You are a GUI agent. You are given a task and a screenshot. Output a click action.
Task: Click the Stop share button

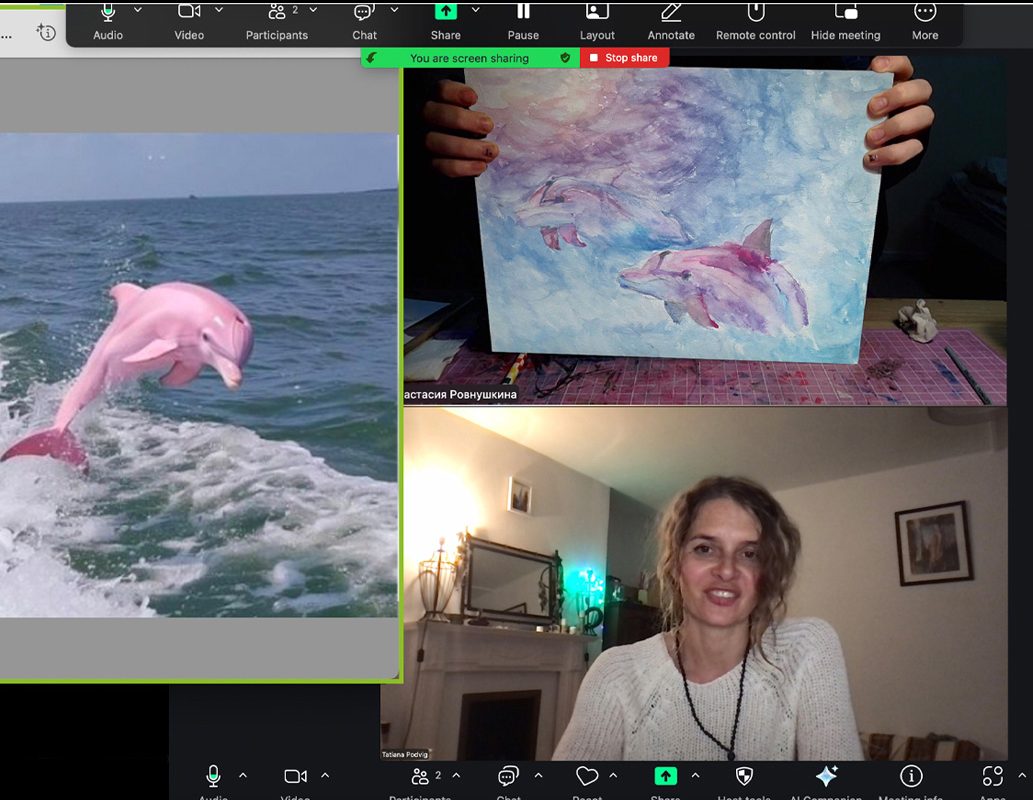point(624,58)
